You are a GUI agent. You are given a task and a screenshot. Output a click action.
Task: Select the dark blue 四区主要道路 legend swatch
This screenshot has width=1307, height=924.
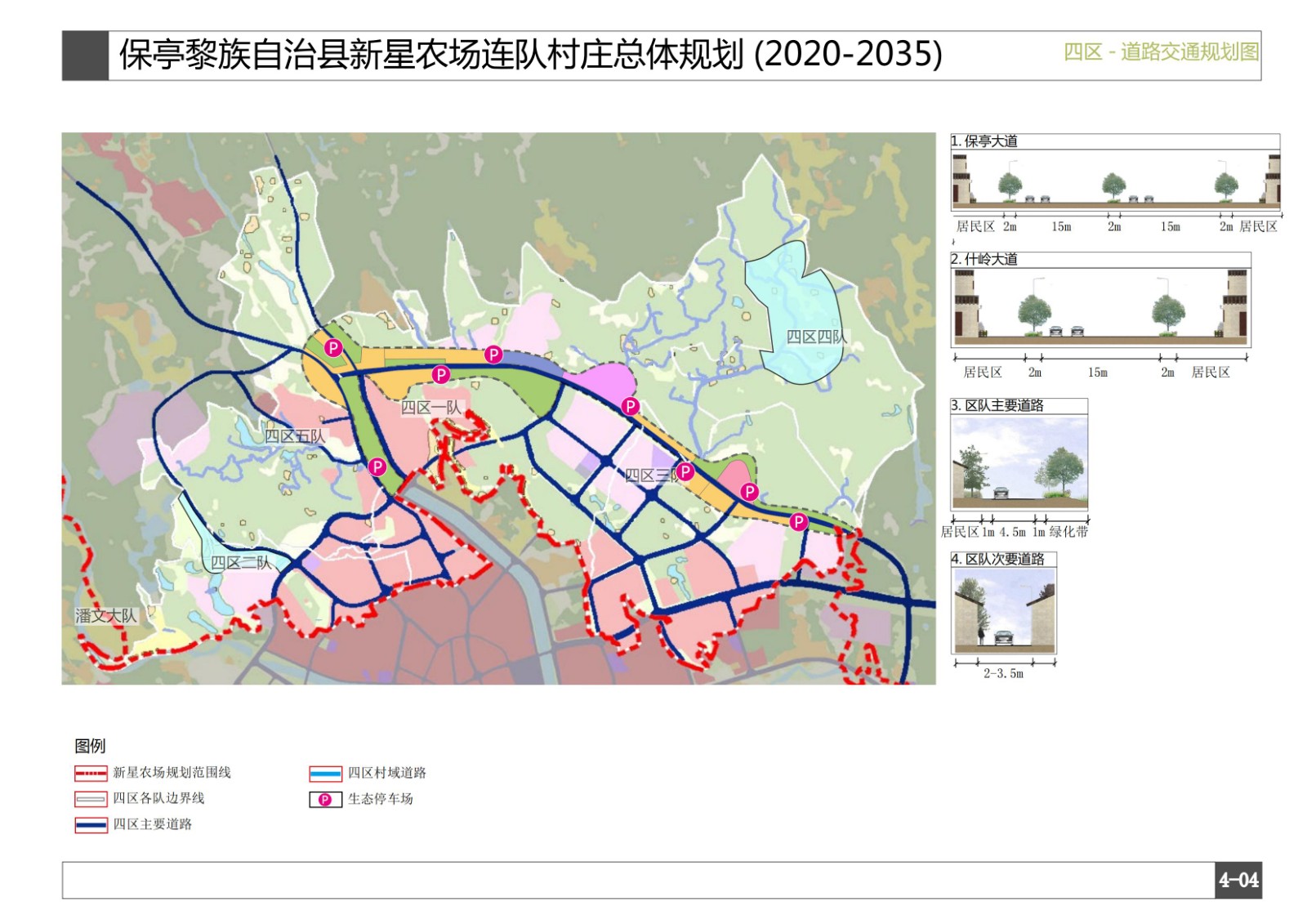click(x=91, y=825)
